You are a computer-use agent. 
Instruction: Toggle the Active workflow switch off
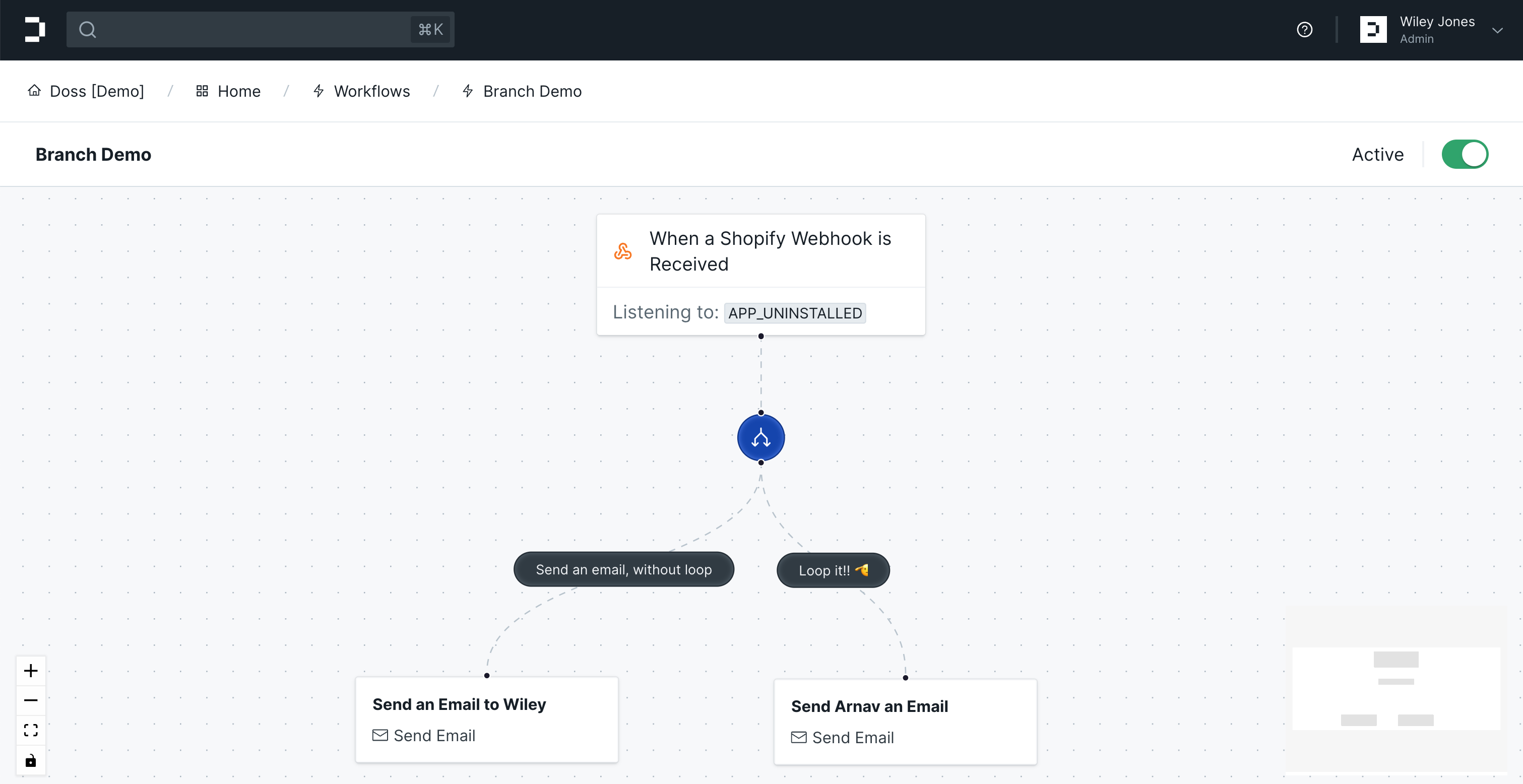pos(1464,154)
